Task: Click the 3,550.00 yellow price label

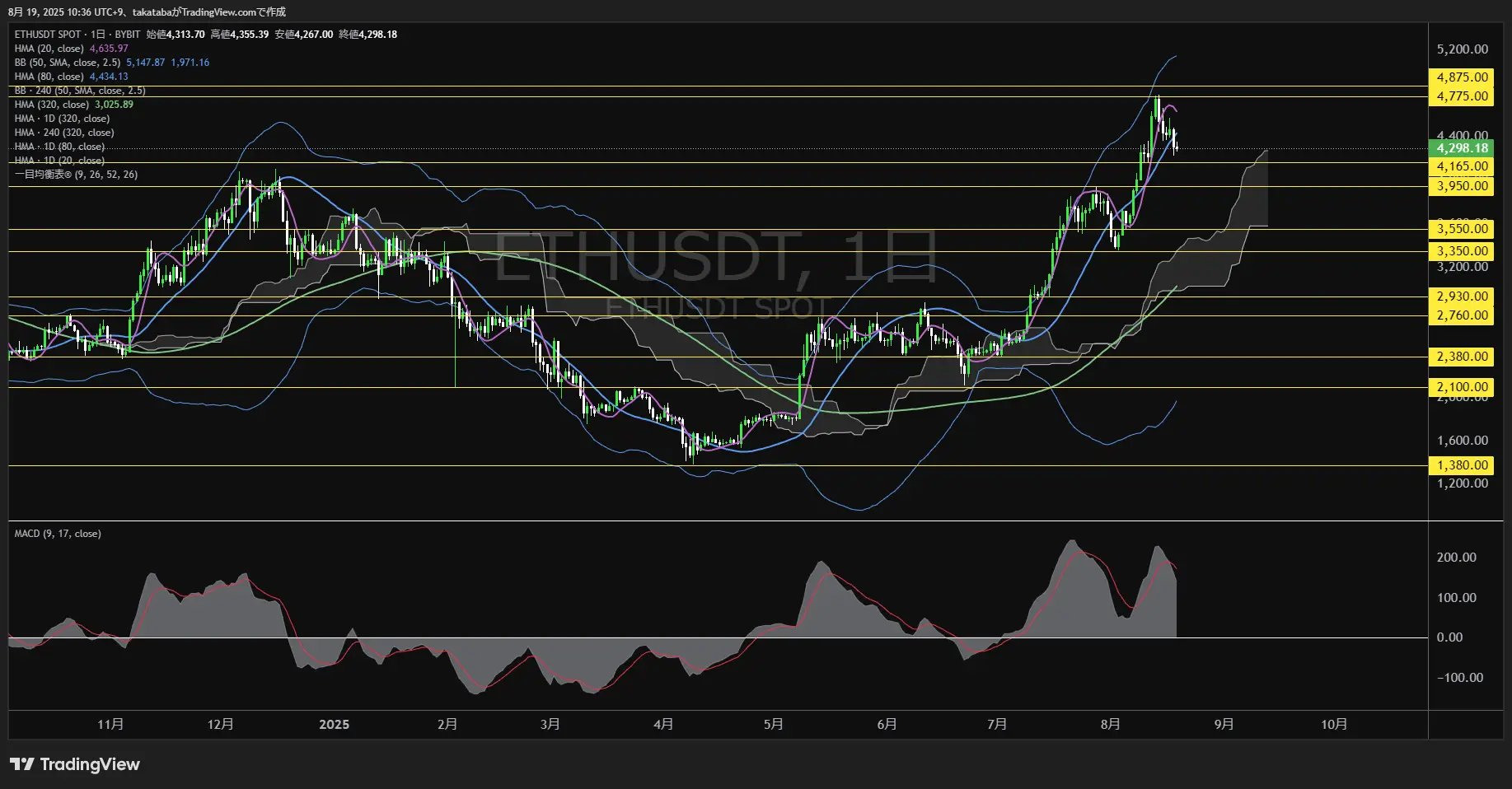Action: 1462,229
